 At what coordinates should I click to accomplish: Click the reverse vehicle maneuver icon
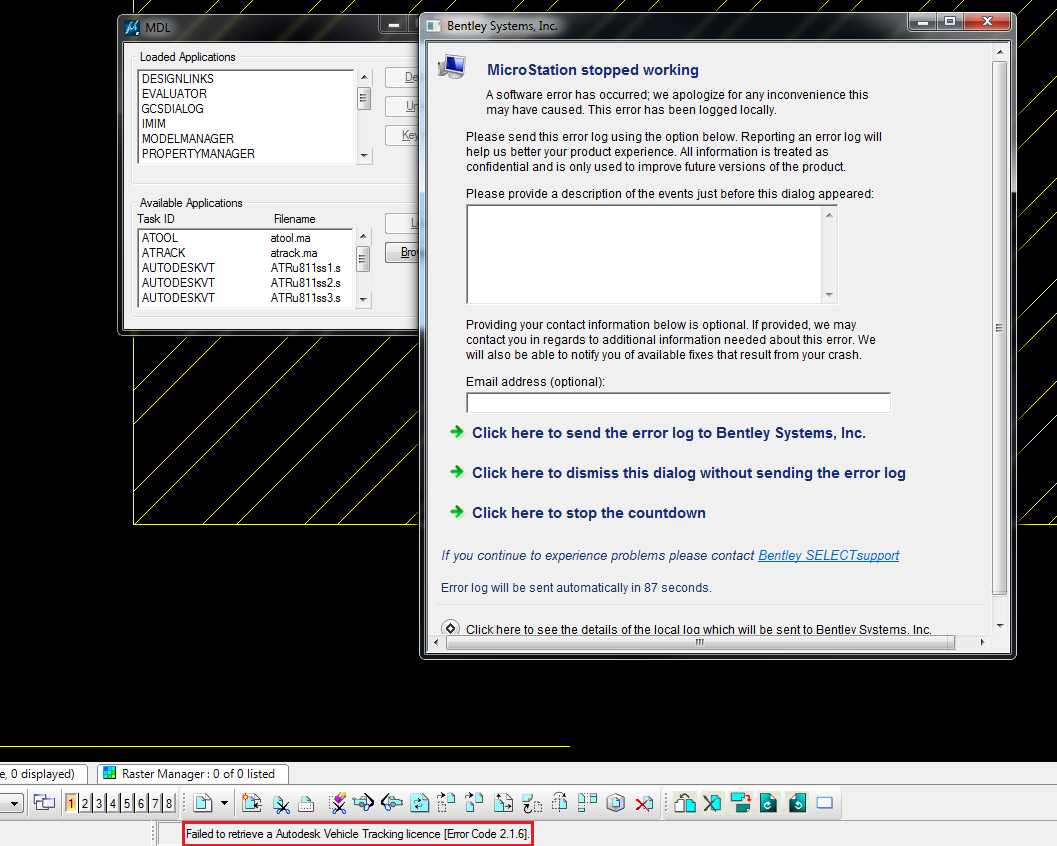390,803
